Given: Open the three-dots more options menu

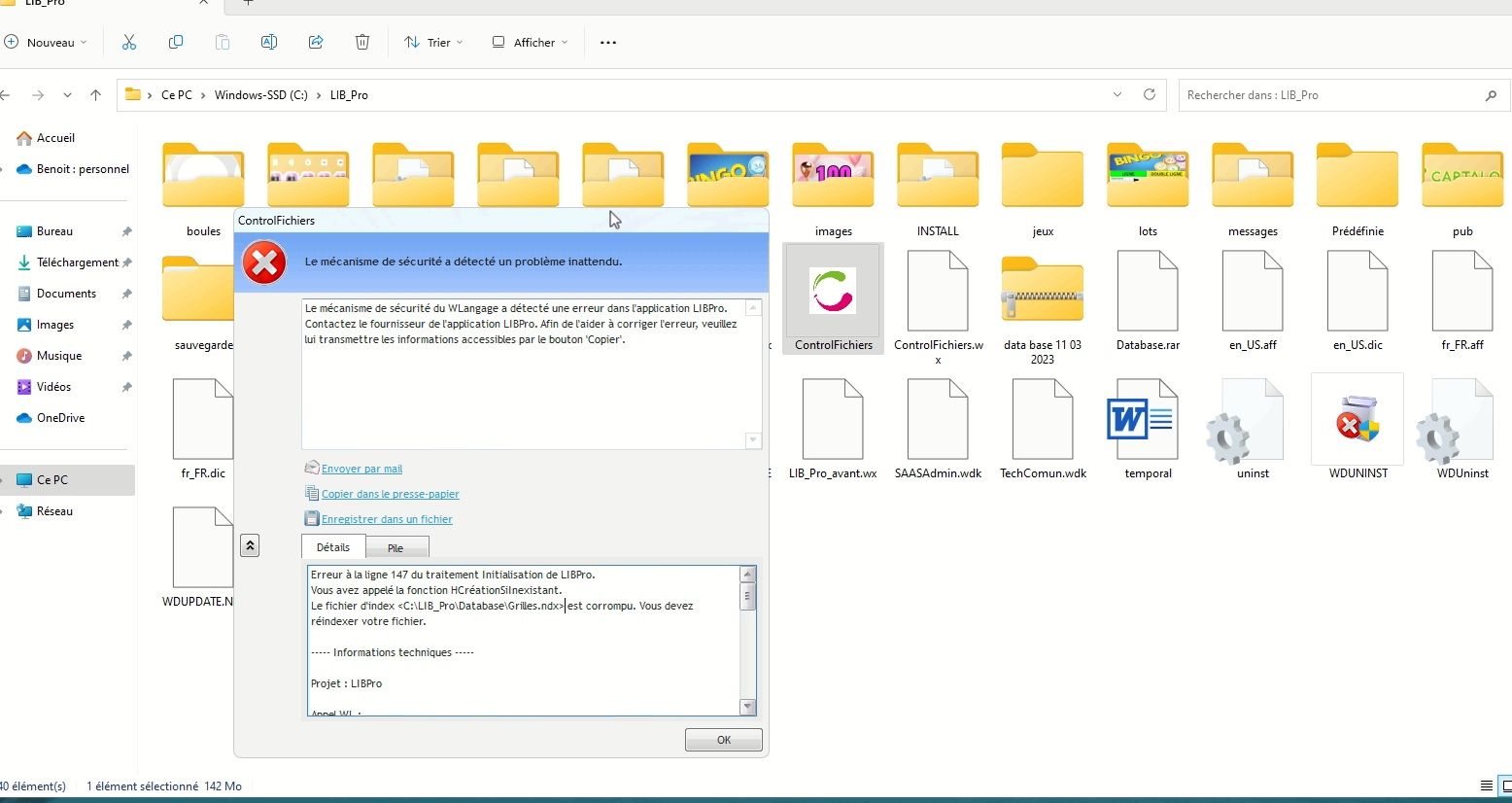Looking at the screenshot, I should coord(608,42).
